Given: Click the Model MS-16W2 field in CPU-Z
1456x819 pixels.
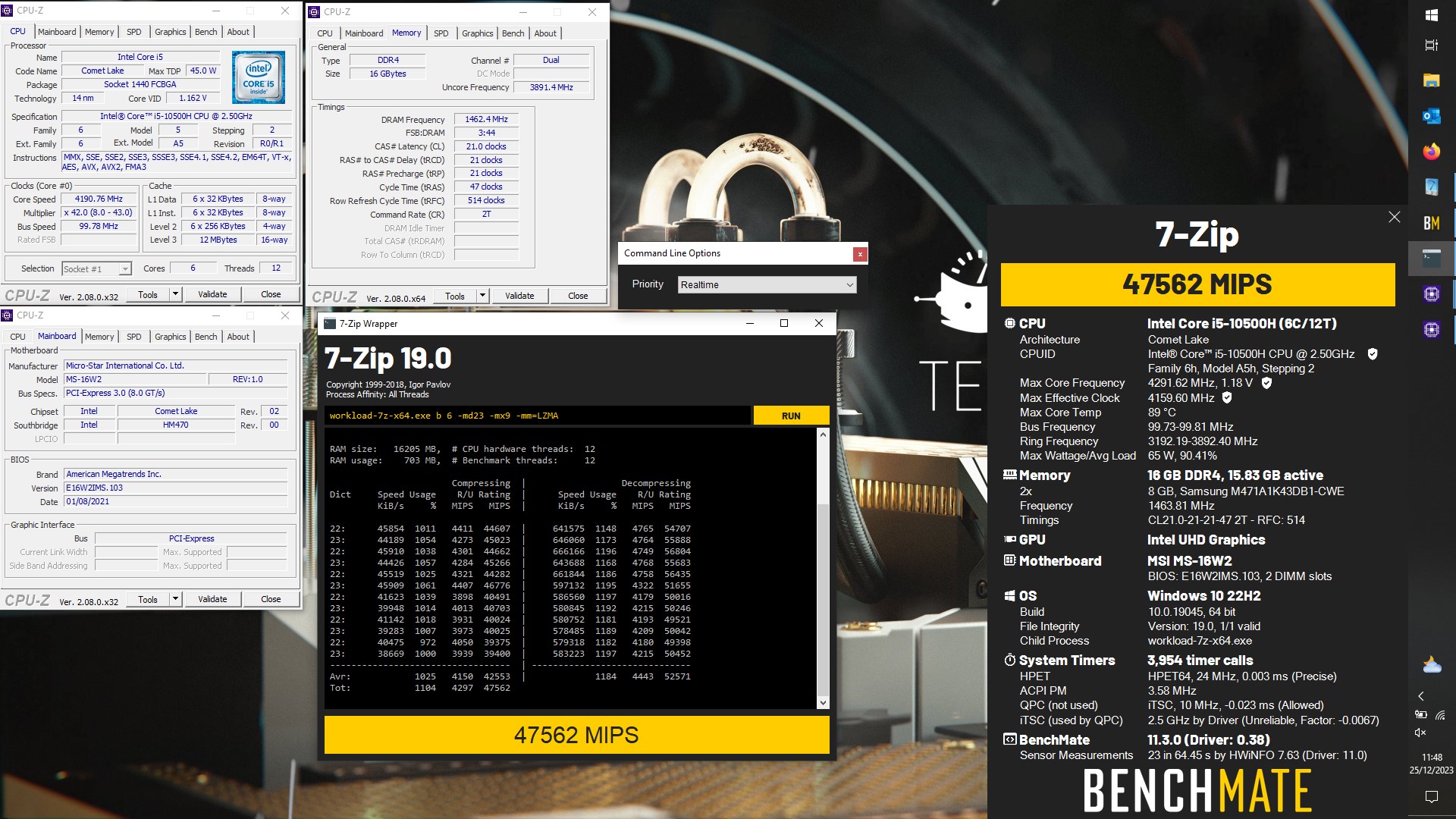Looking at the screenshot, I should [x=133, y=379].
